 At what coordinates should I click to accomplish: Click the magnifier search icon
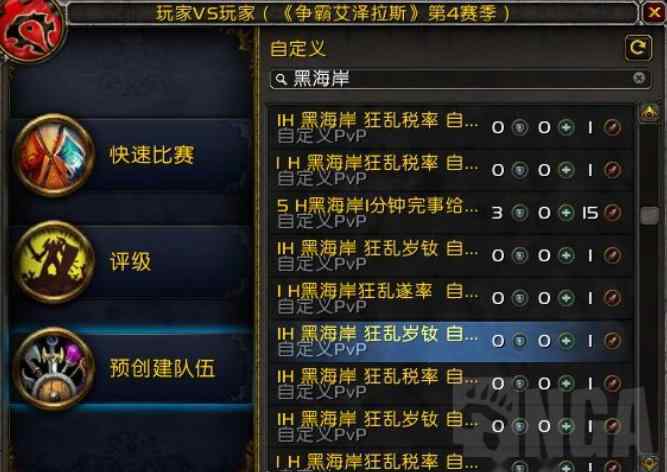click(x=281, y=79)
